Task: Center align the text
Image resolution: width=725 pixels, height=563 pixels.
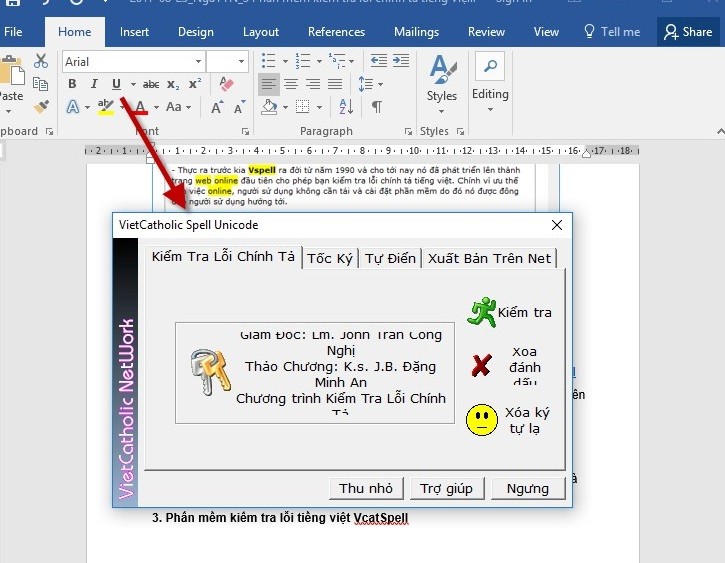Action: (x=291, y=84)
